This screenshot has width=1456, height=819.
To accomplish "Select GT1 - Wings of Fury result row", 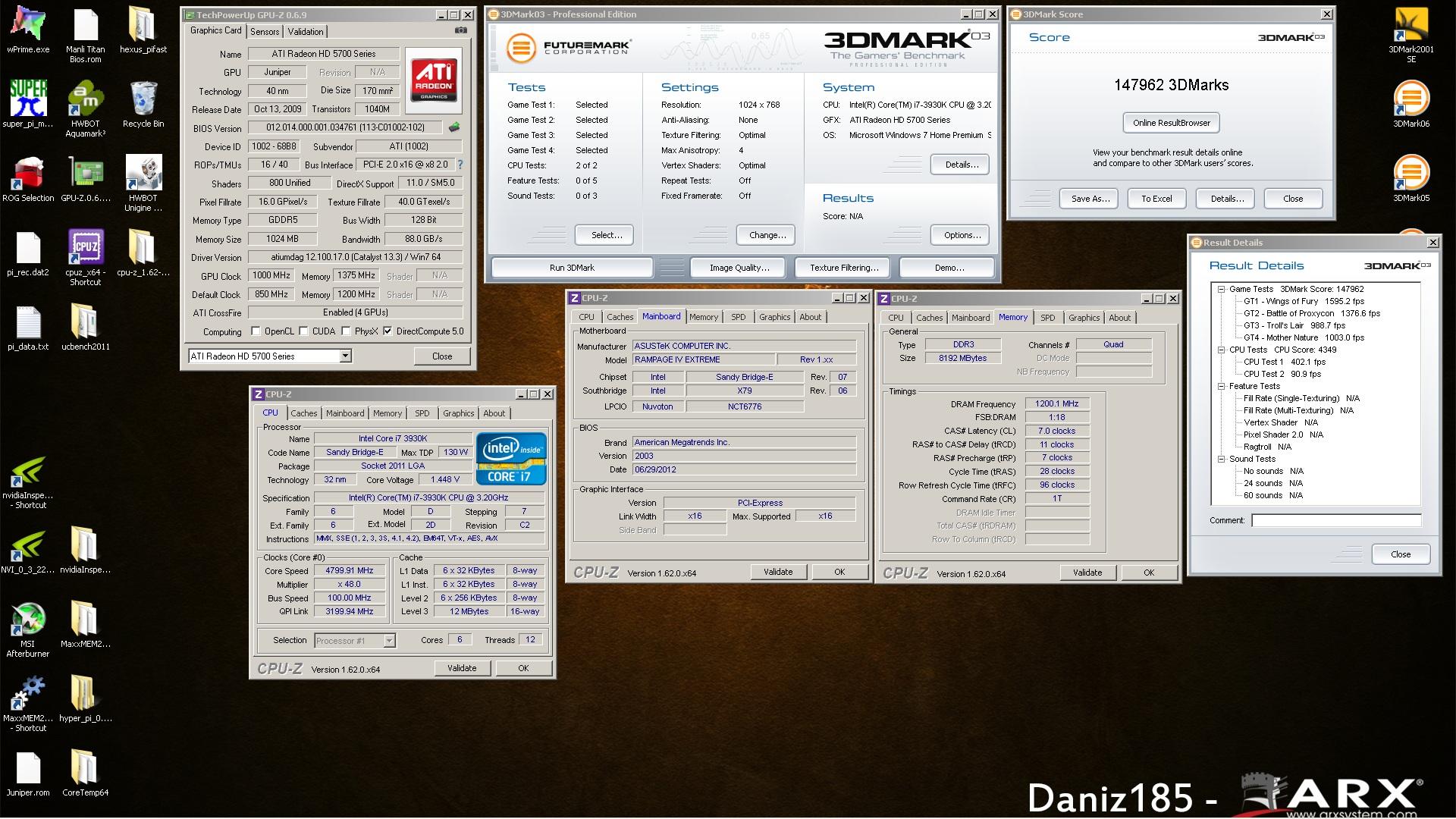I will 1304,301.
